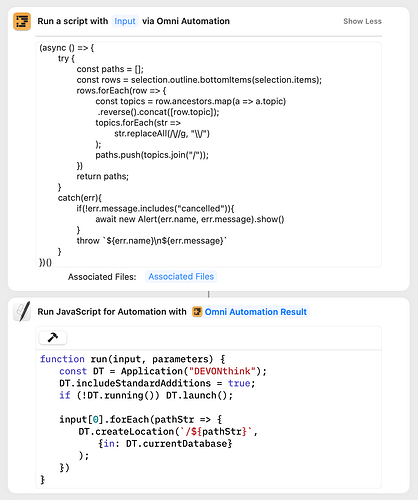Click the 'via Omni Automation' label text
The width and height of the screenshot is (418, 500).
coord(186,21)
